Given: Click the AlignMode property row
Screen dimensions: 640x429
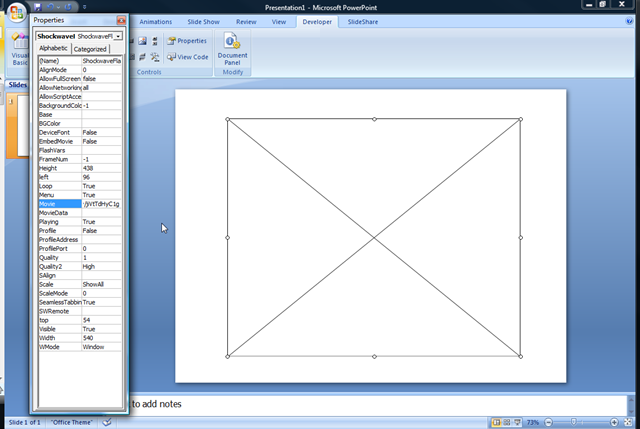Looking at the screenshot, I should point(80,70).
